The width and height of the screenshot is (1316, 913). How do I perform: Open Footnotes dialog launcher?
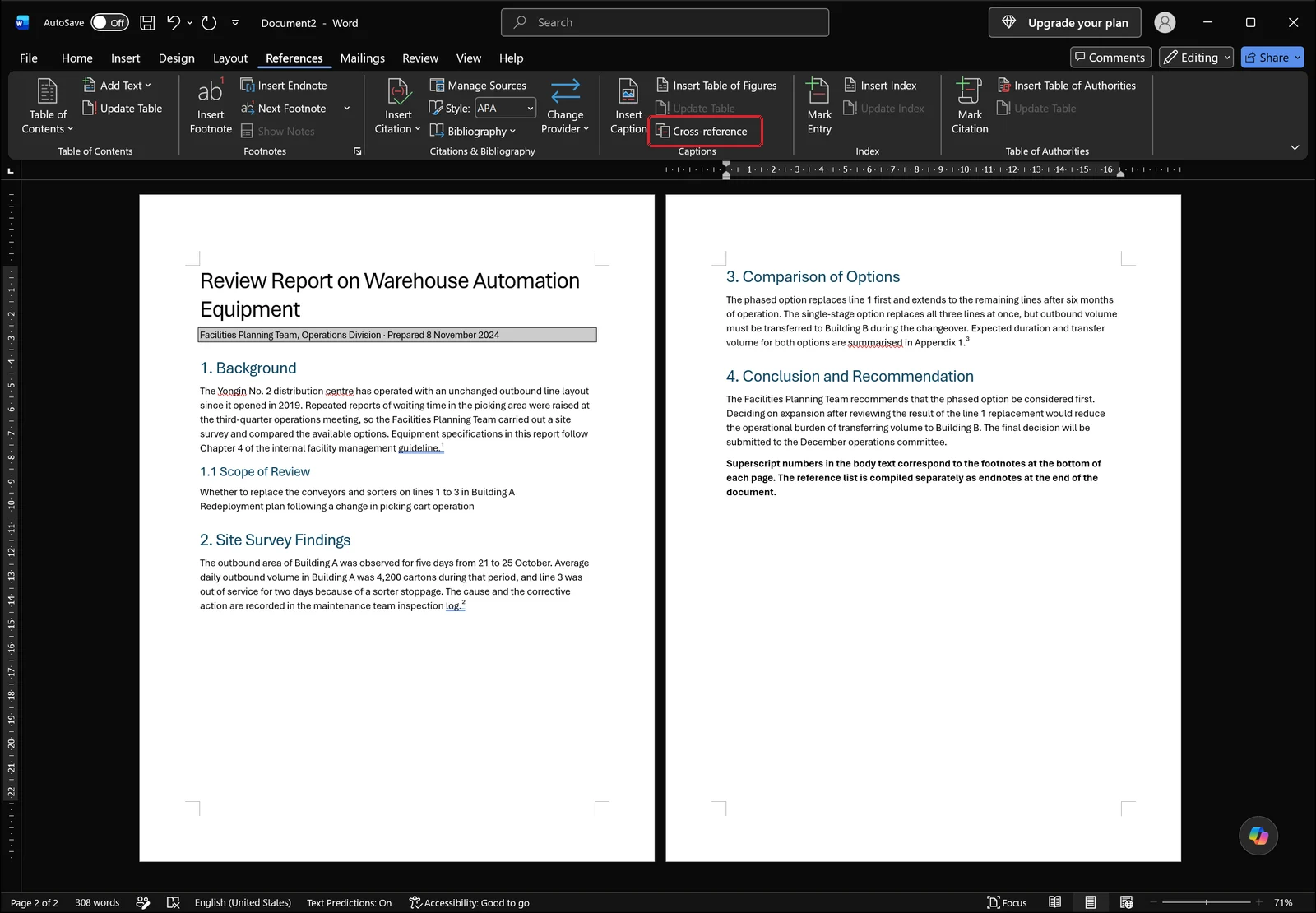[x=358, y=151]
